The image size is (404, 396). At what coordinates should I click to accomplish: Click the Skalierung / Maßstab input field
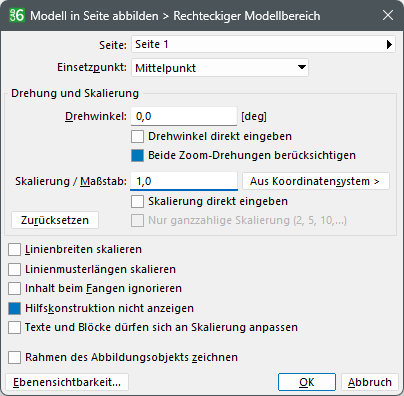tap(184, 181)
